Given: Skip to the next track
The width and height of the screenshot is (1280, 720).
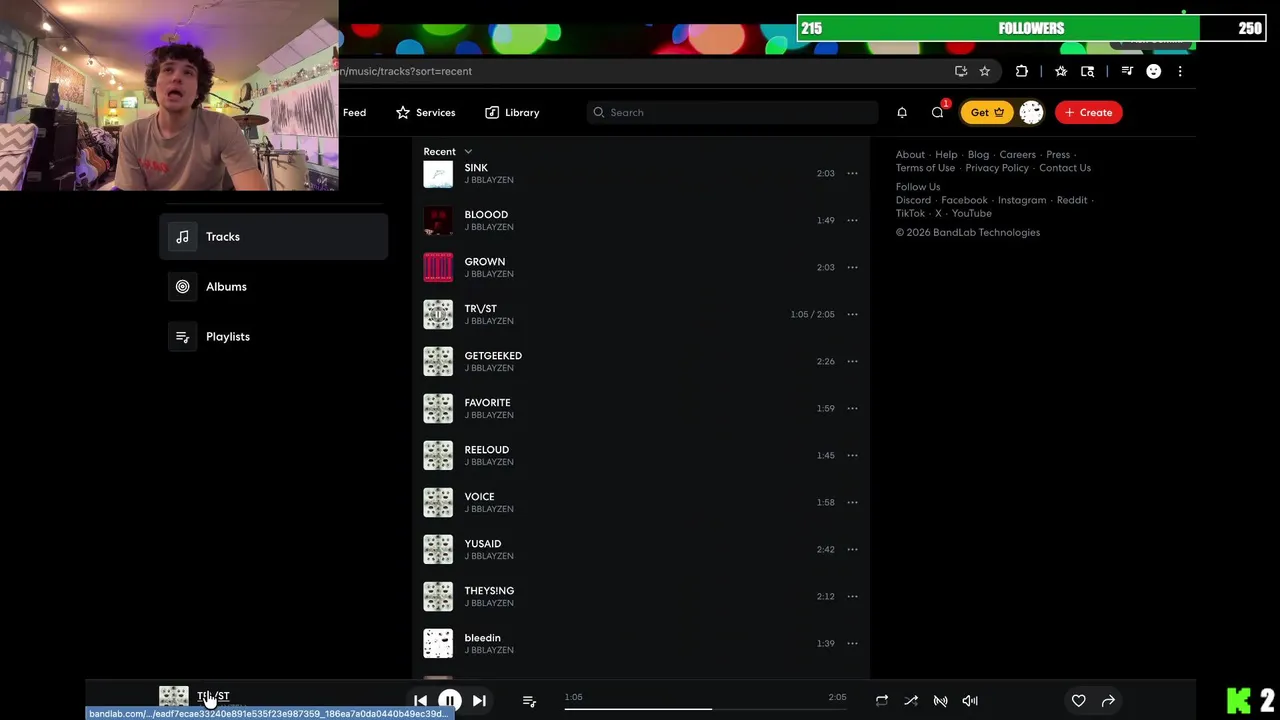Looking at the screenshot, I should point(479,701).
